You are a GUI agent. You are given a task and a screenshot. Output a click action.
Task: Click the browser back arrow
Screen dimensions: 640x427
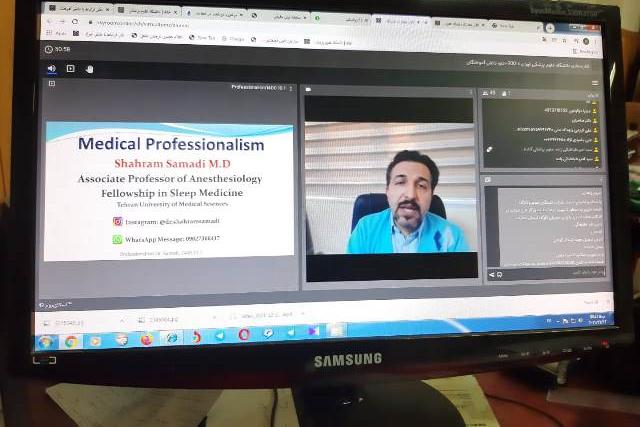49,21
